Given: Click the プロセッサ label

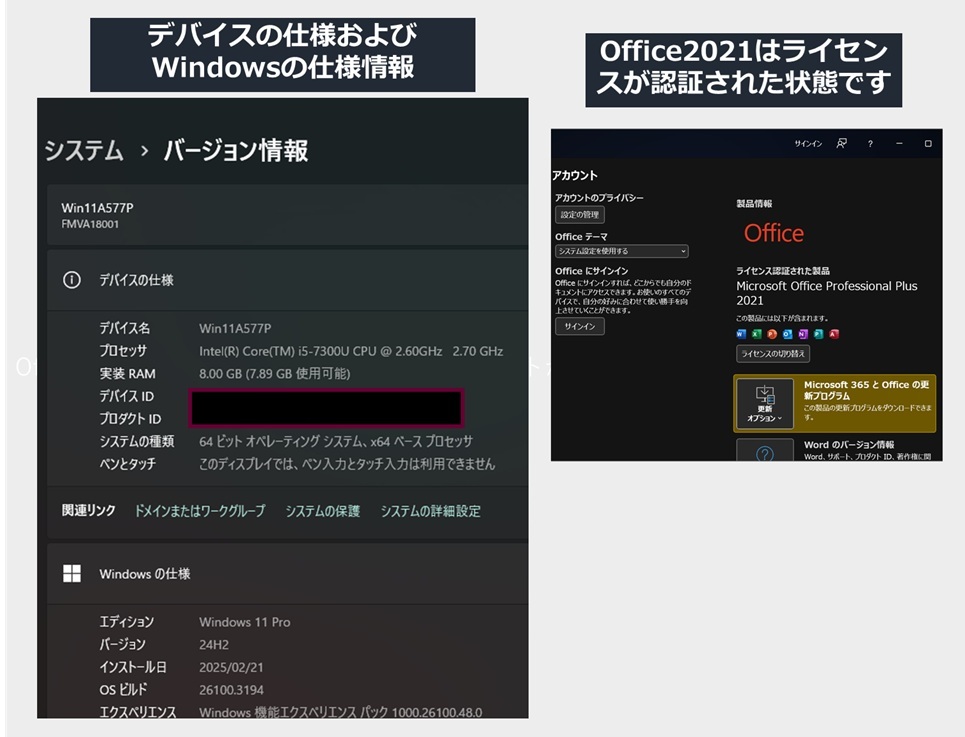Looking at the screenshot, I should click(123, 351).
